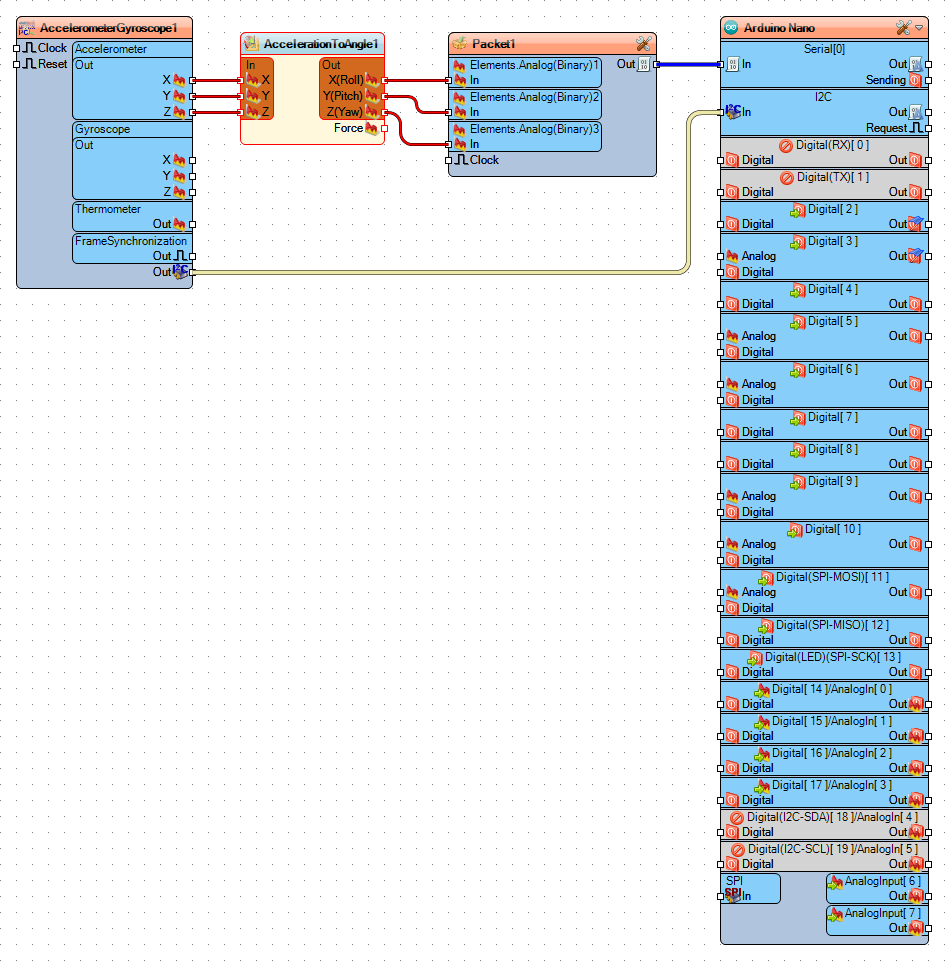Click the AccelerationToAngle1 header icon
The image size is (945, 961).
(x=250, y=44)
